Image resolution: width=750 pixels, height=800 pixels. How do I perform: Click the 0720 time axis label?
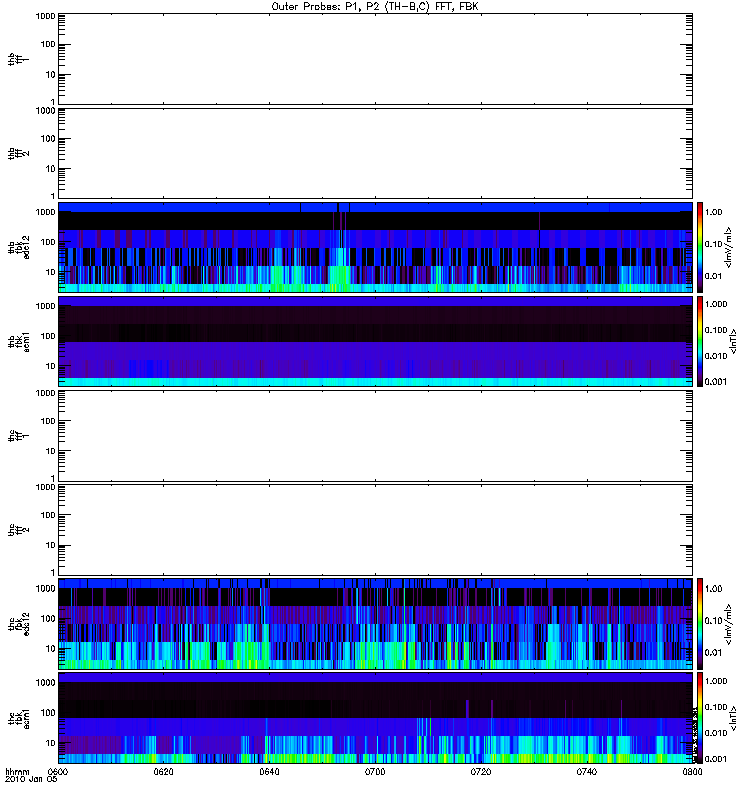click(481, 771)
